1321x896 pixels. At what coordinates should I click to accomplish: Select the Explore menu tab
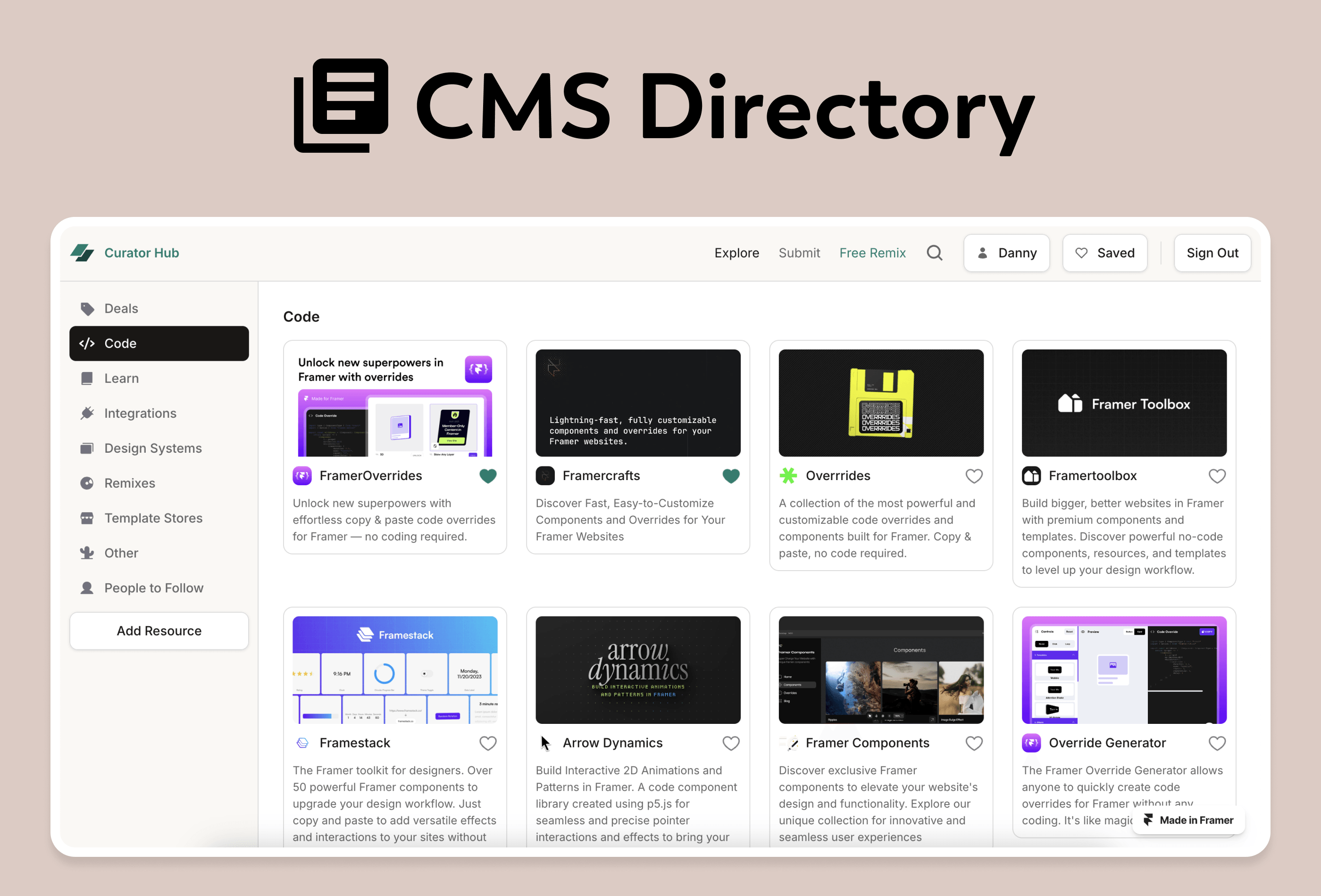(737, 252)
